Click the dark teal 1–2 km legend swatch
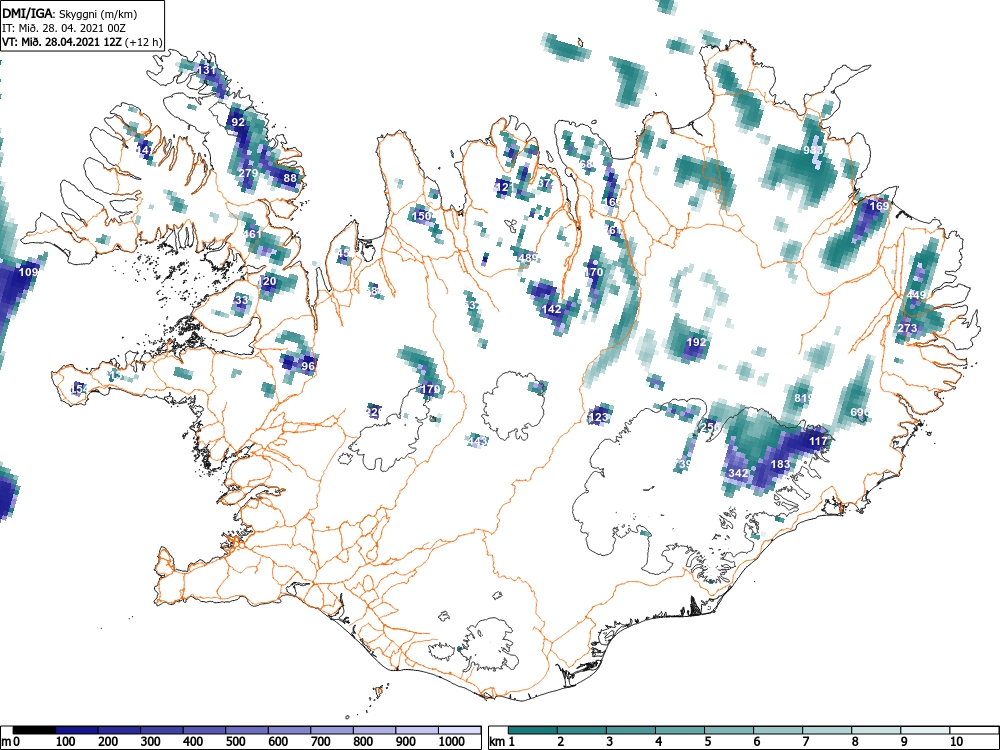Image resolution: width=1000 pixels, height=750 pixels. pos(533,730)
